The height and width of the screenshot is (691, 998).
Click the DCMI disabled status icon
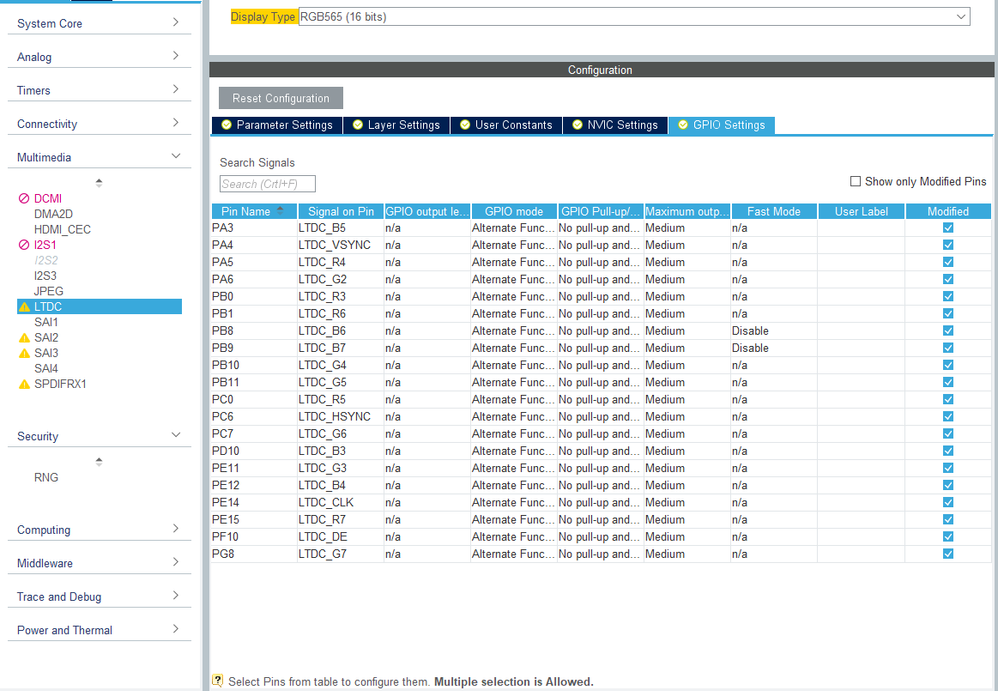(24, 199)
